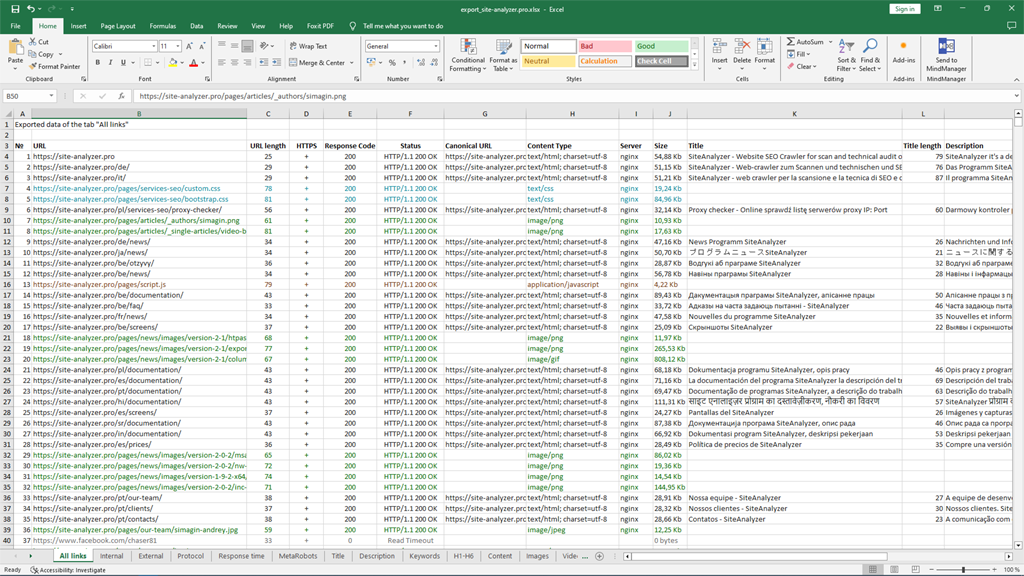Click the Increase Decimal icon
Image resolution: width=1024 pixels, height=576 pixels.
[x=421, y=63]
